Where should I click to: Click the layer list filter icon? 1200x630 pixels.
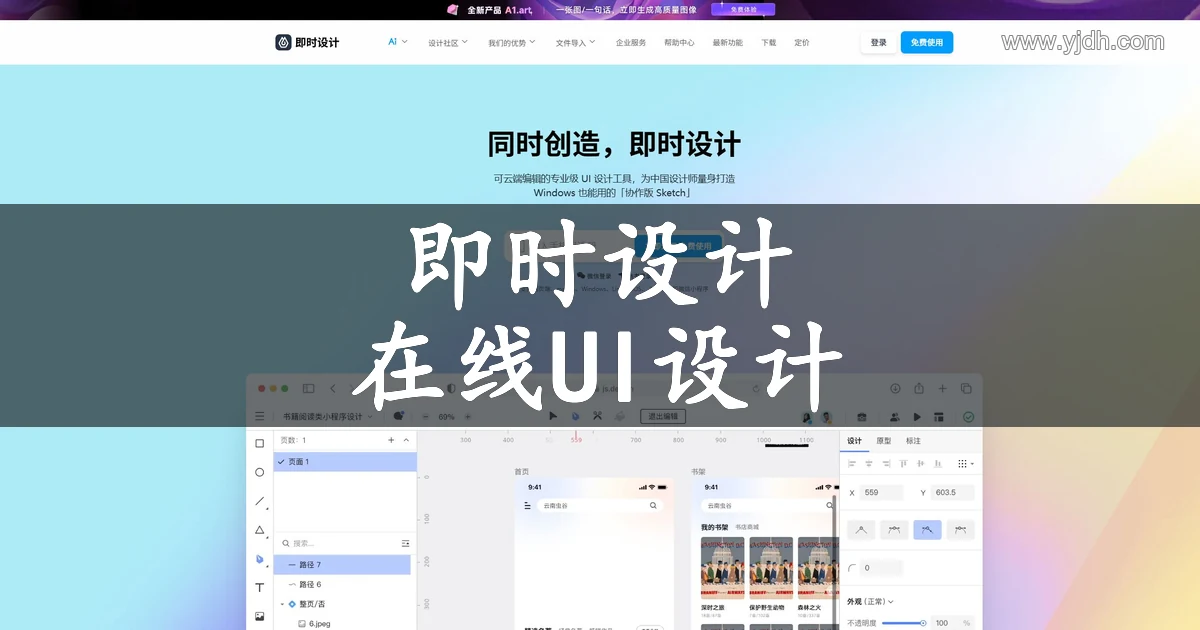pyautogui.click(x=405, y=543)
